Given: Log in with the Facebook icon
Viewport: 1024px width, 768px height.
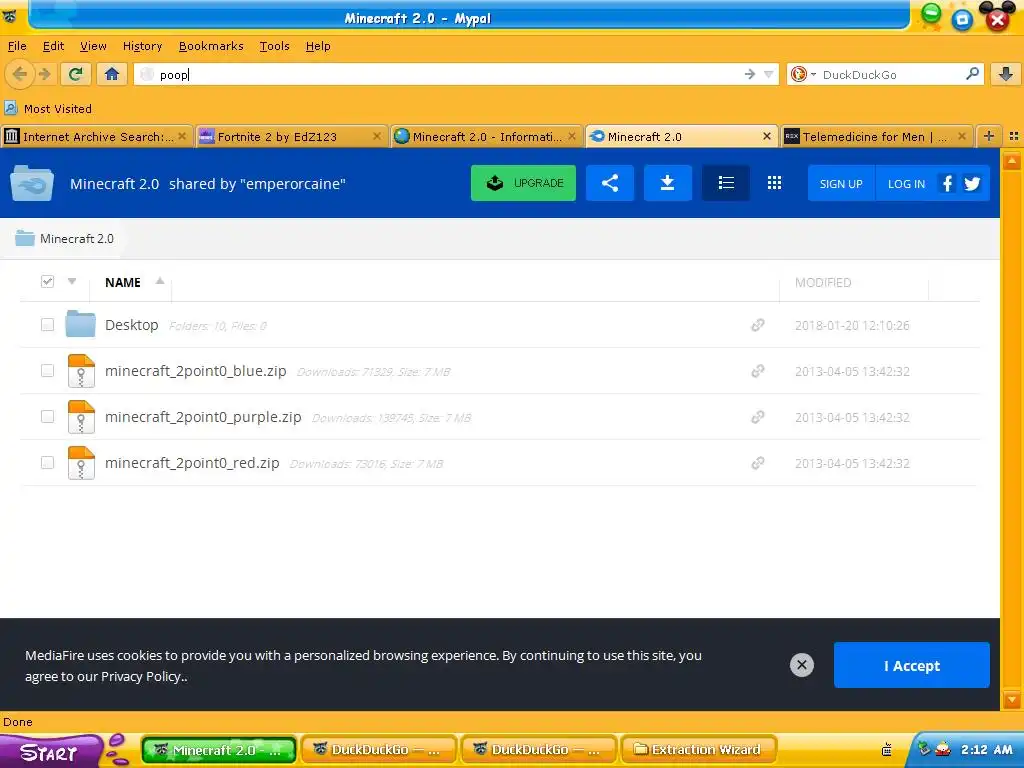Looking at the screenshot, I should (x=947, y=184).
